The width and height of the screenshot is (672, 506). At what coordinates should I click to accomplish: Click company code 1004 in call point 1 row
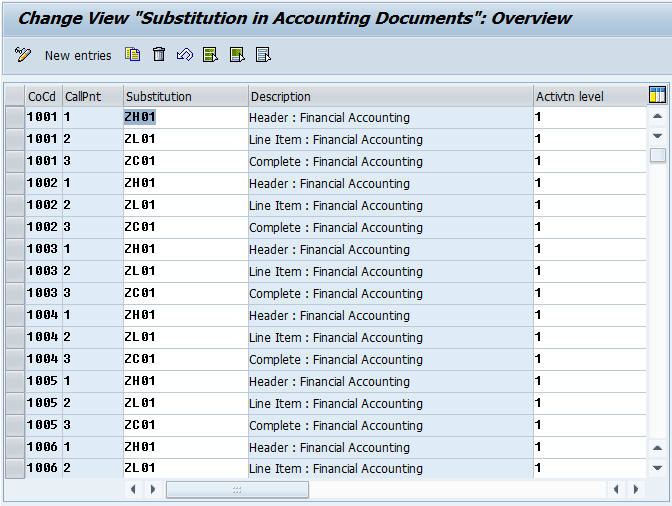click(42, 315)
